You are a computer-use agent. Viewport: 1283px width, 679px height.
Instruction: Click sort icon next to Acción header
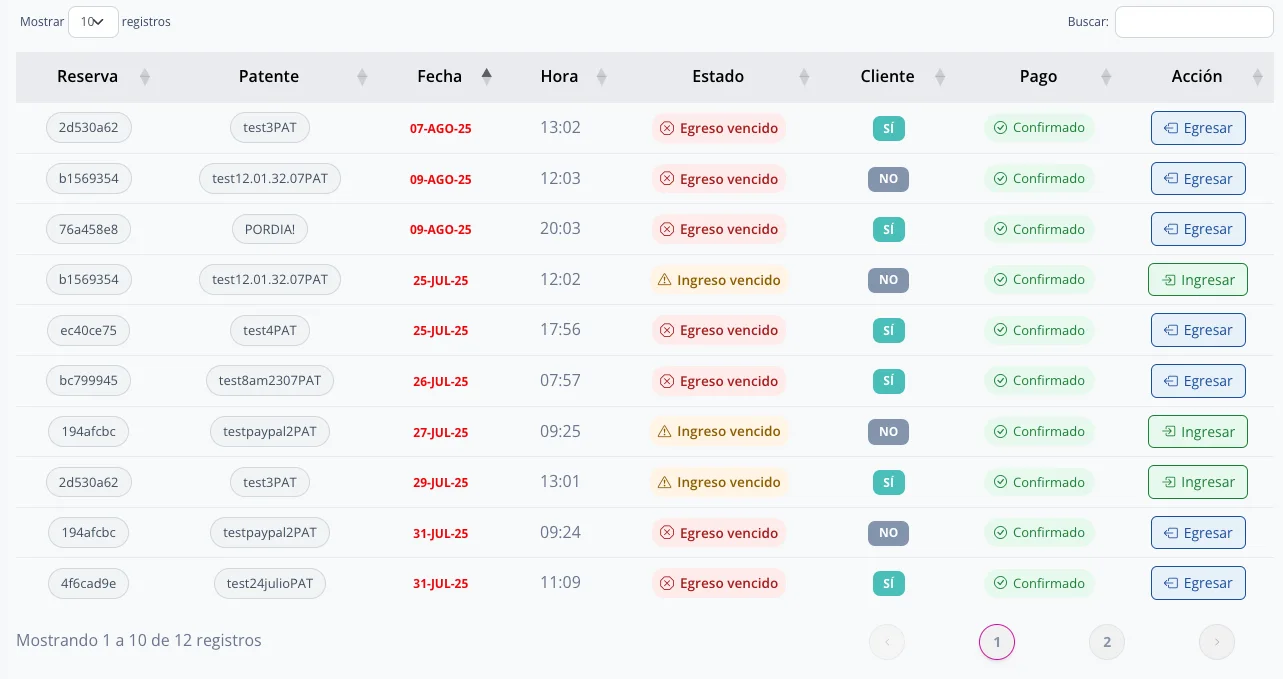tap(1257, 77)
